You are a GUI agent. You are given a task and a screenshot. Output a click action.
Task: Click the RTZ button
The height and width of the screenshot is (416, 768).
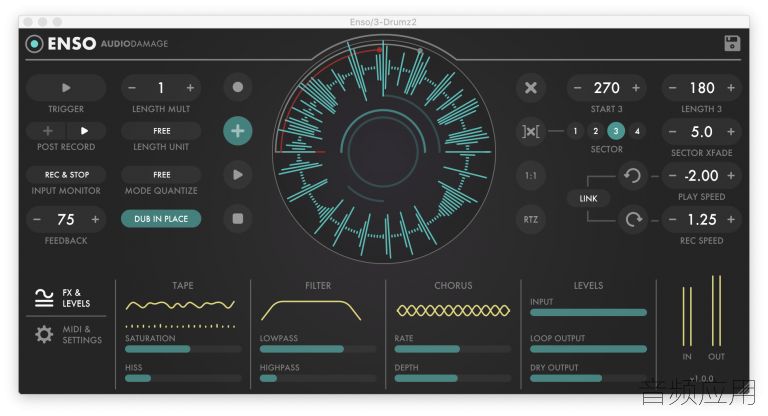click(530, 219)
